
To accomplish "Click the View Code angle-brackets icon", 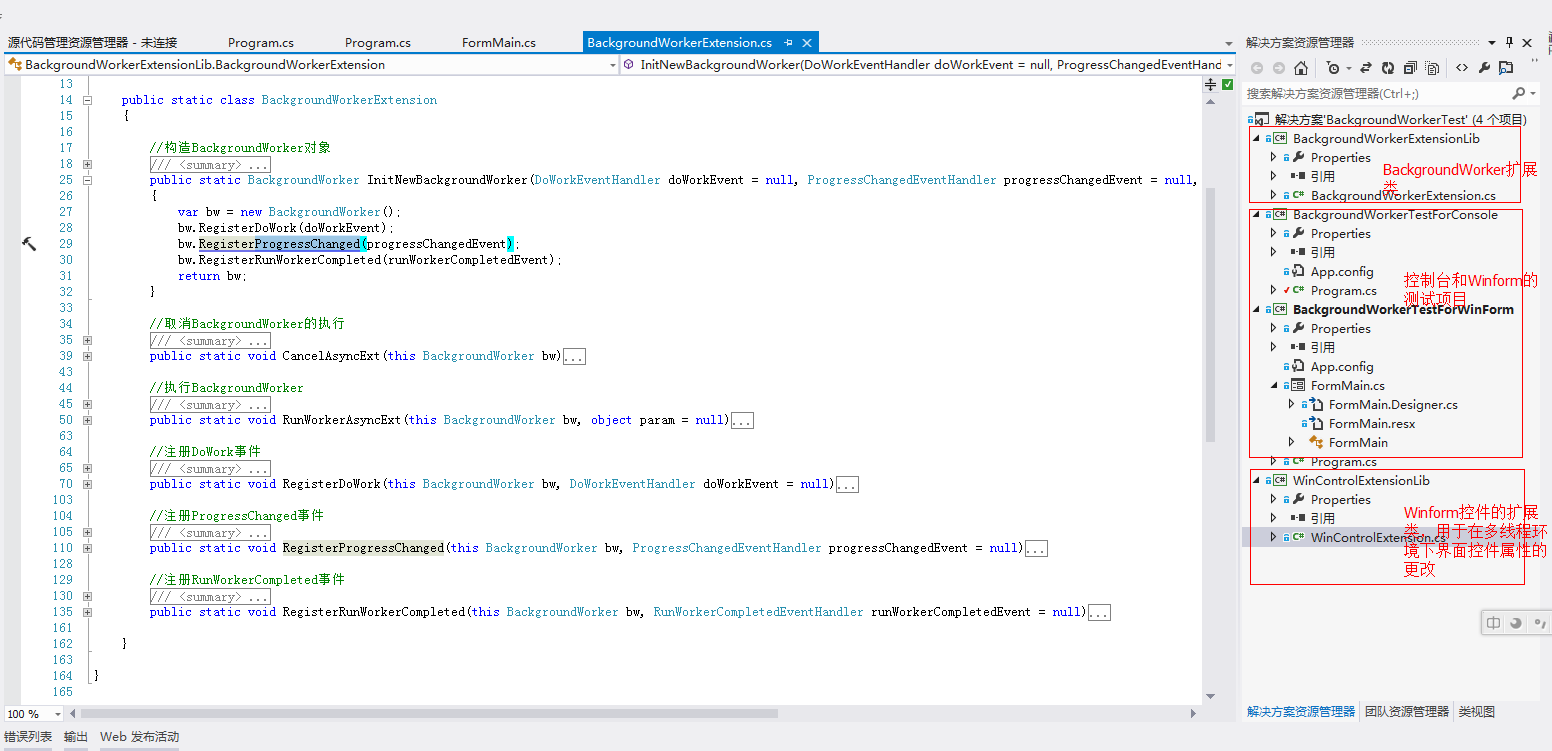I will (1462, 68).
